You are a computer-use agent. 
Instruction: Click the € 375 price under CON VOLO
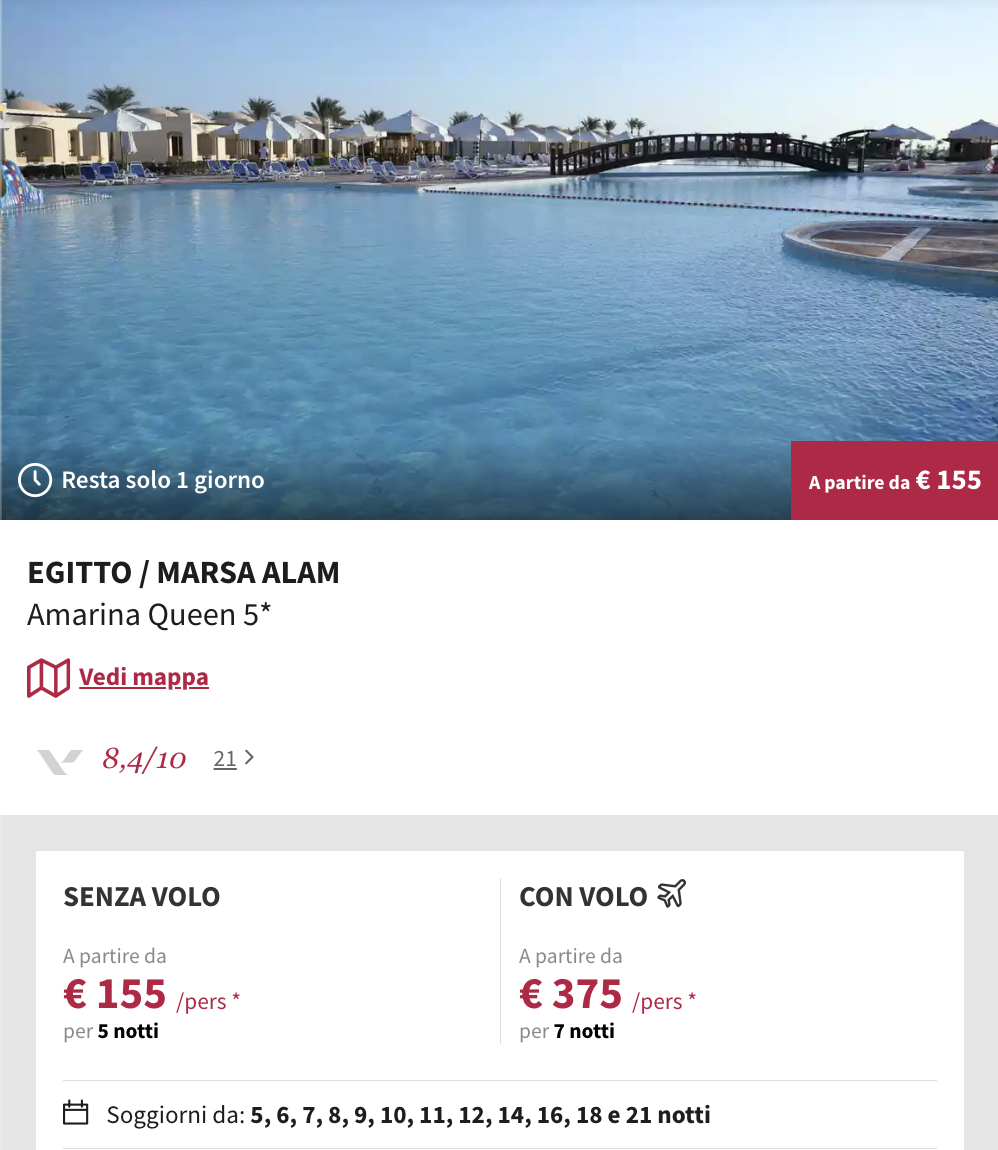click(x=570, y=994)
